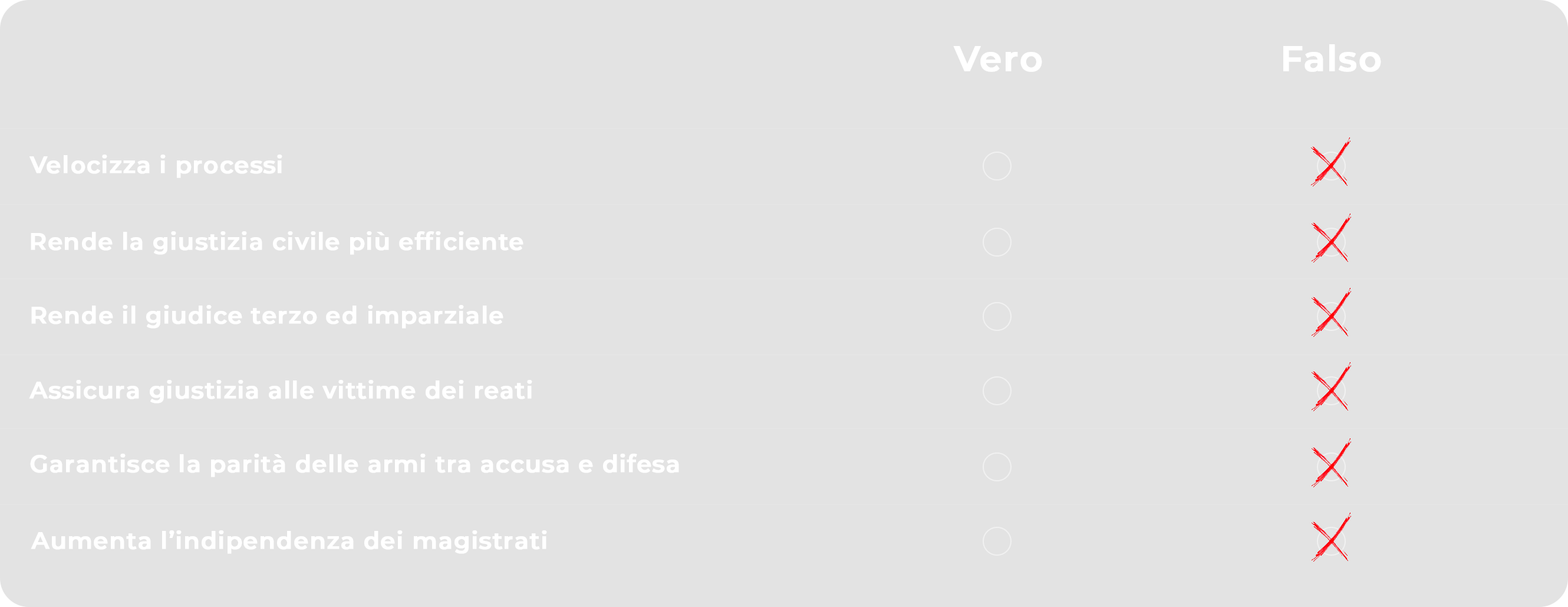Click 'Aumenta l'indipendenza dei magistrati' text

(289, 541)
